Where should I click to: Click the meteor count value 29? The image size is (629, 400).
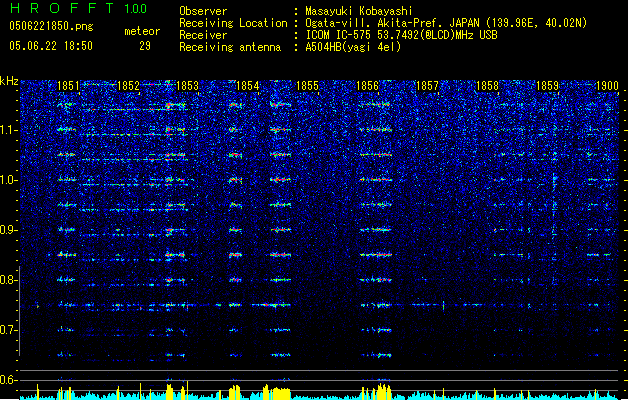(x=145, y=46)
